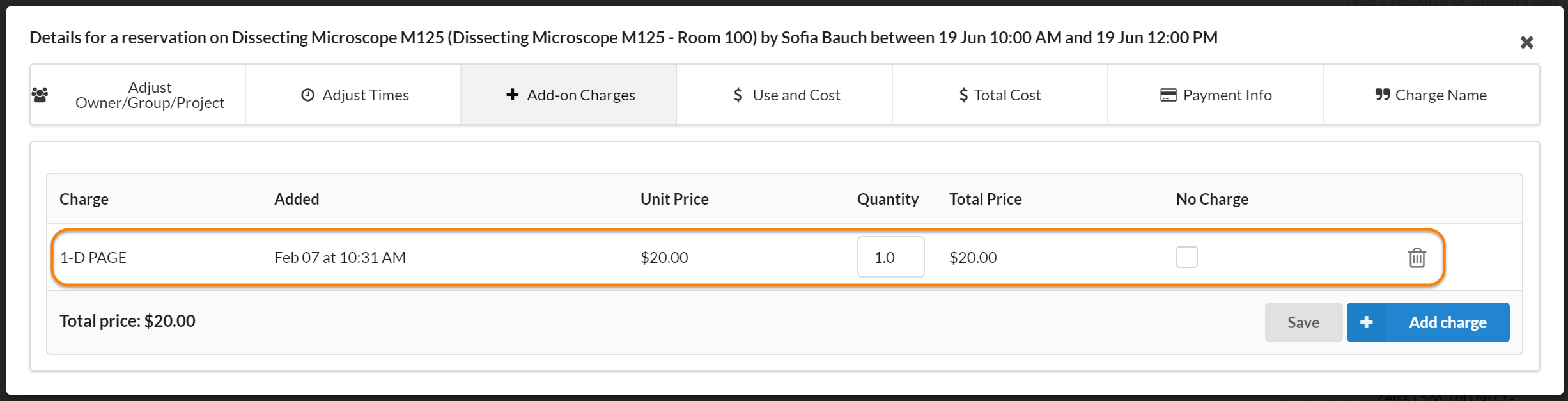Click the Add charge button label
This screenshot has width=1568, height=401.
pyautogui.click(x=1447, y=322)
